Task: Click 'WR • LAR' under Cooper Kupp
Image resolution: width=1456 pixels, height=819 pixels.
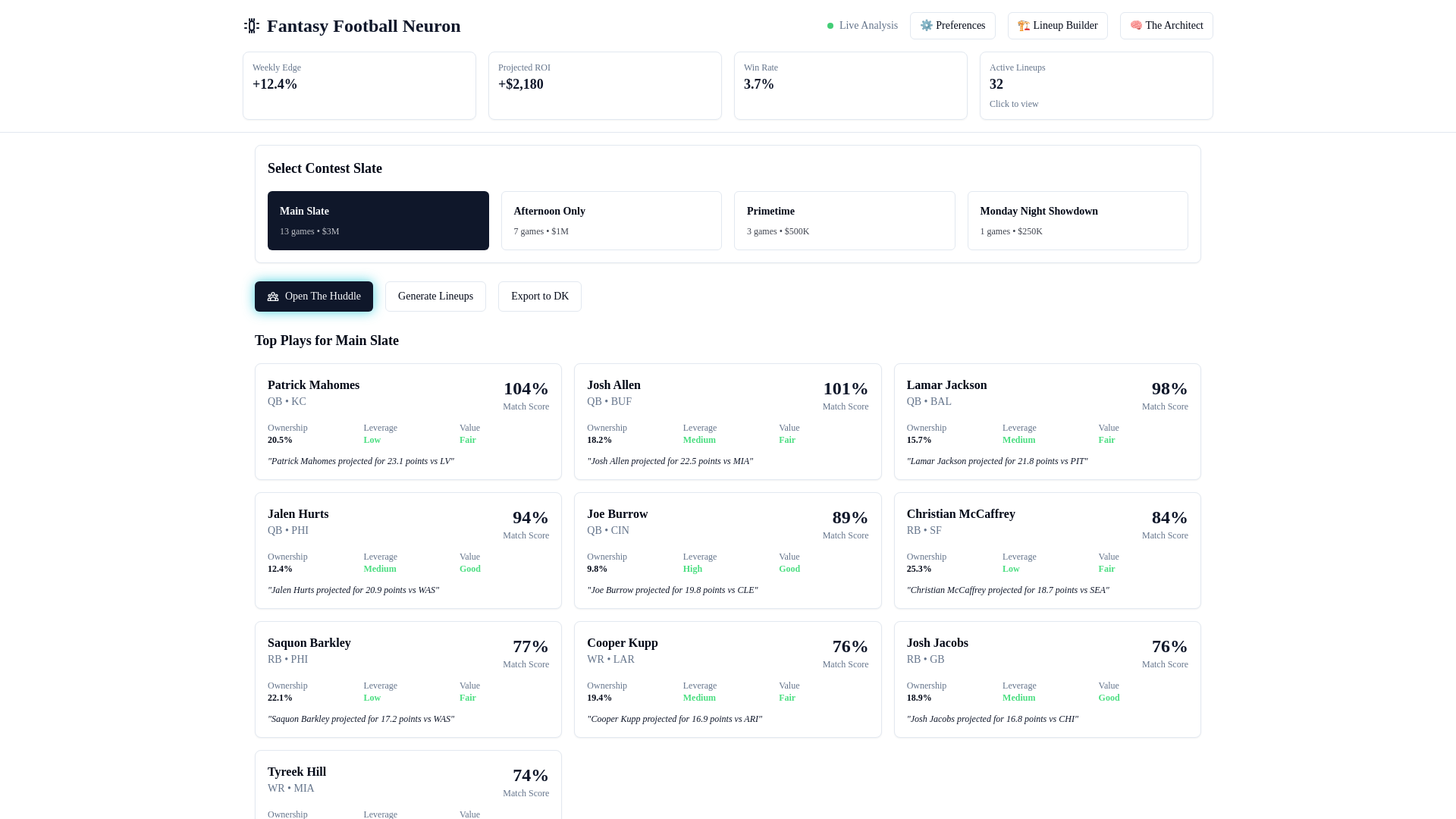Action: click(610, 660)
